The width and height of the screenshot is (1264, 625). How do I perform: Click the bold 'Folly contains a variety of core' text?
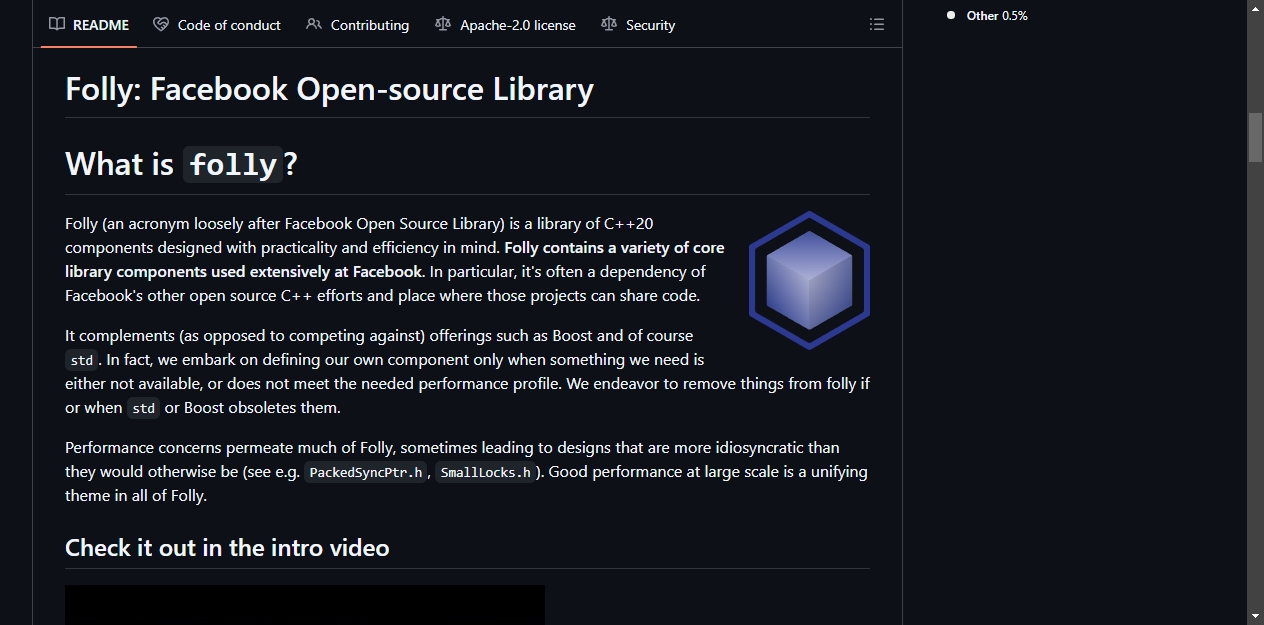point(615,248)
